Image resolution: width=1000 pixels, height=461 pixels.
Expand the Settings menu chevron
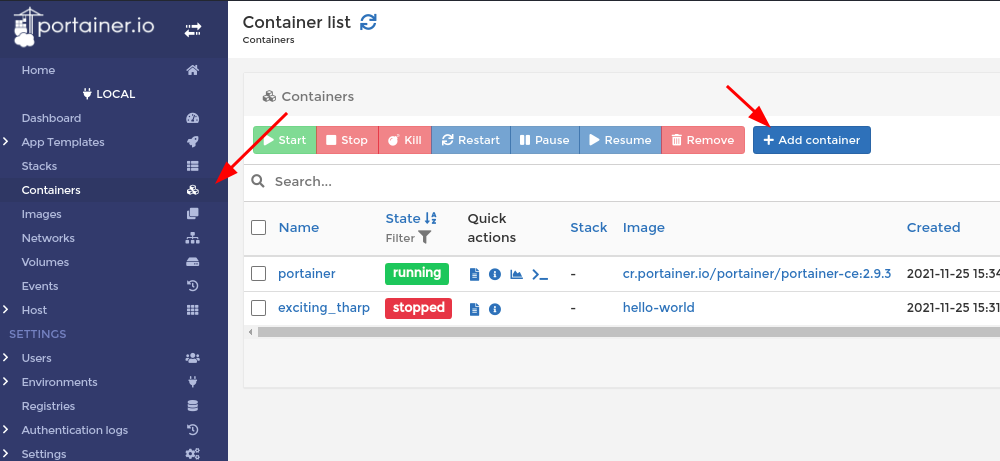coord(6,453)
